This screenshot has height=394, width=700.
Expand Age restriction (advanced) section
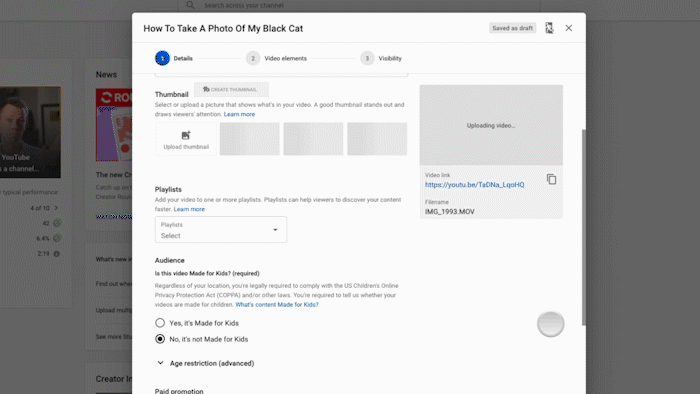click(x=205, y=363)
